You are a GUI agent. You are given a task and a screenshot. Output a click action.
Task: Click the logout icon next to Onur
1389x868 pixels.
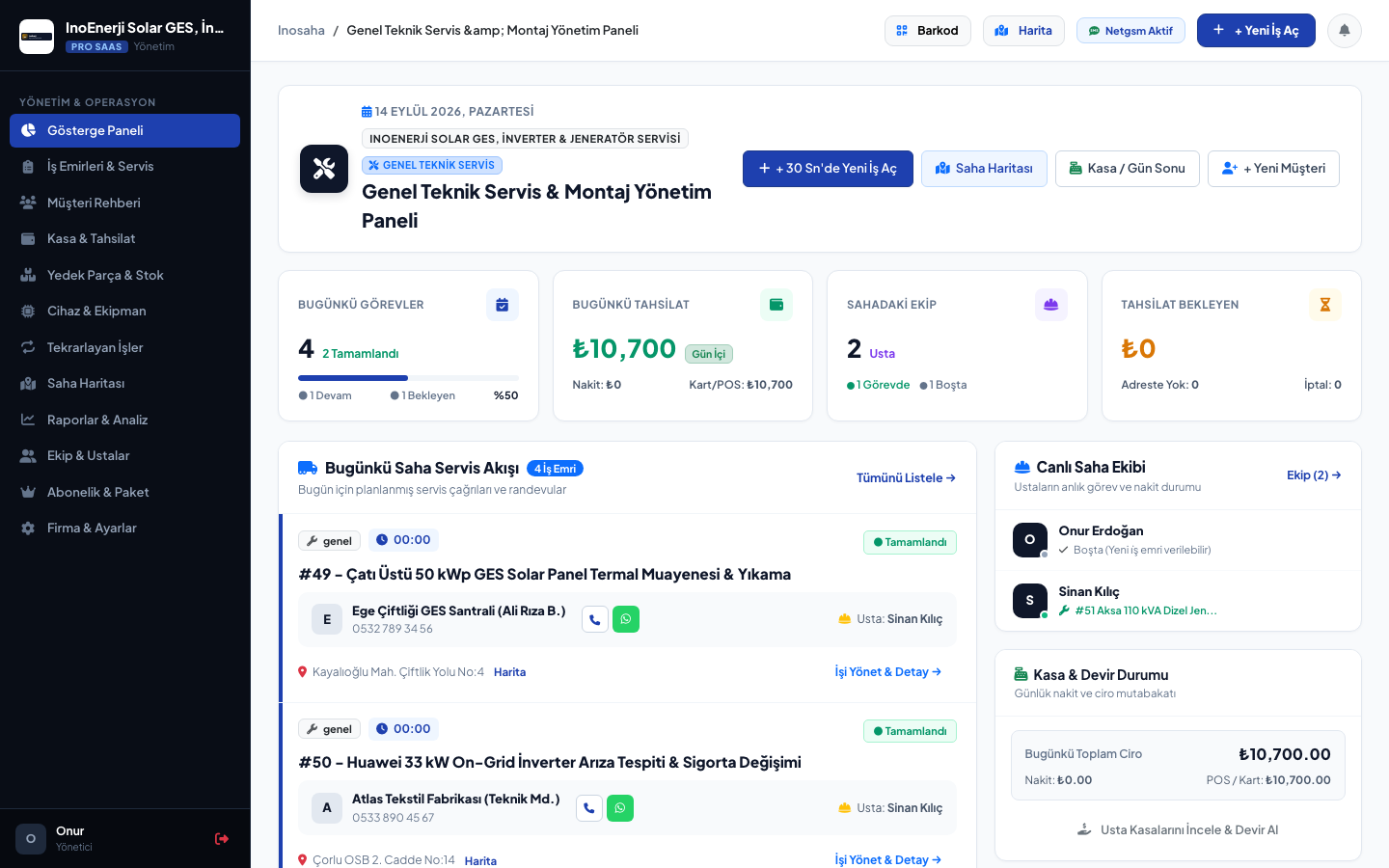222,839
